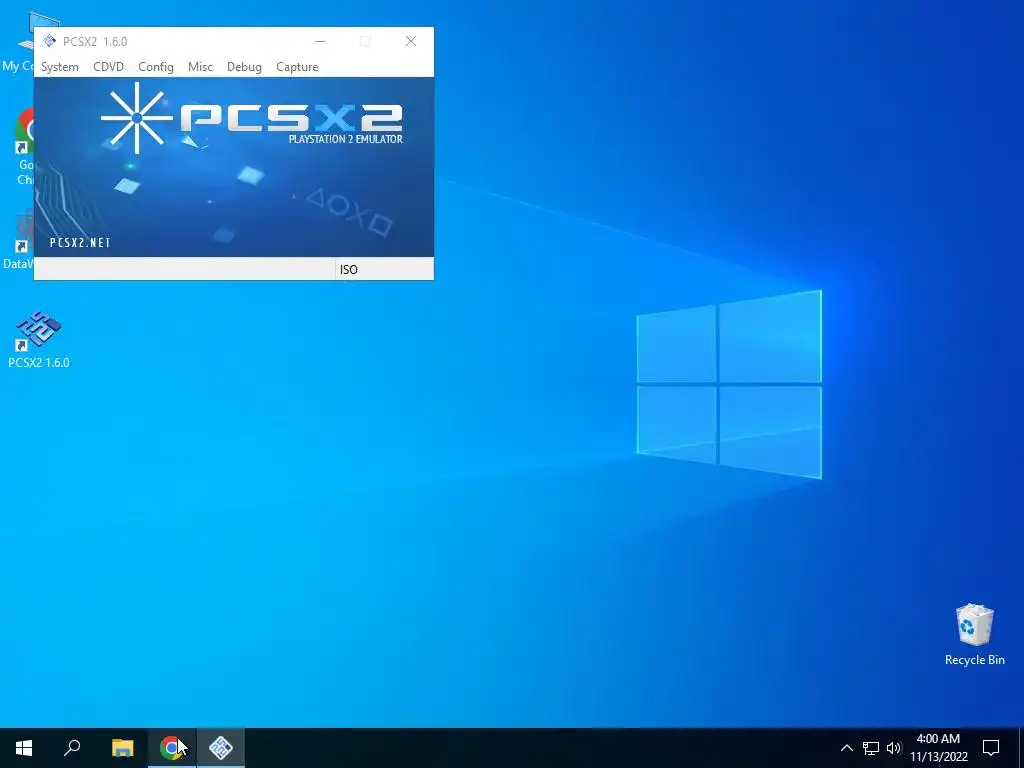Click the PCSX2 title bar app icon
The width and height of the screenshot is (1024, 768).
click(x=50, y=41)
